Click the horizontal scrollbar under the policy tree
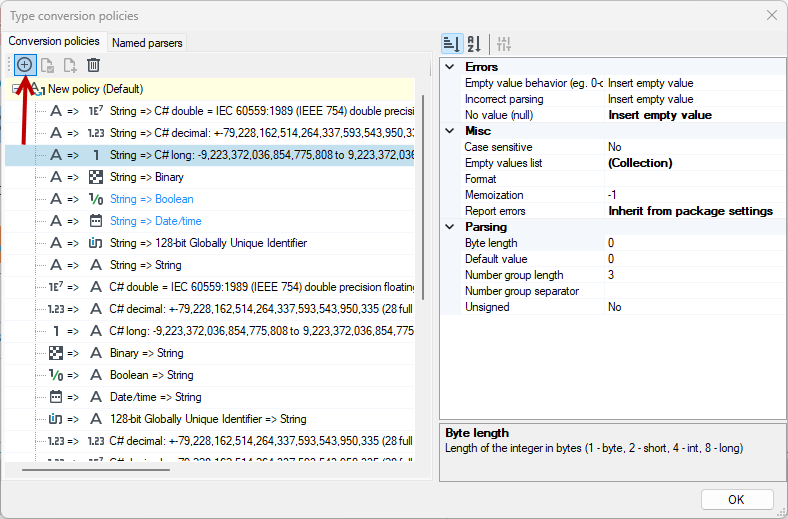788x519 pixels. click(x=95, y=470)
